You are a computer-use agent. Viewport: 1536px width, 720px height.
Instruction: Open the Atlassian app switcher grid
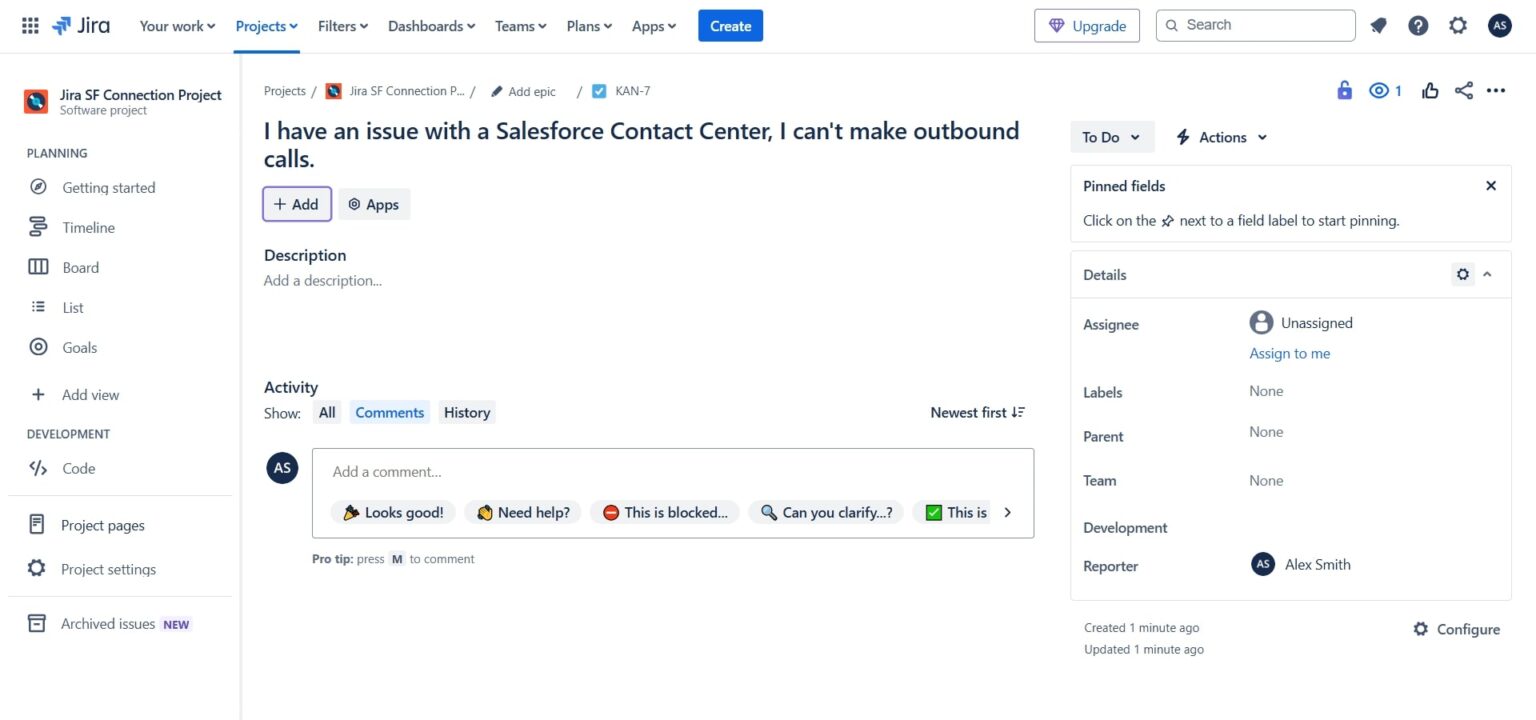tap(30, 25)
